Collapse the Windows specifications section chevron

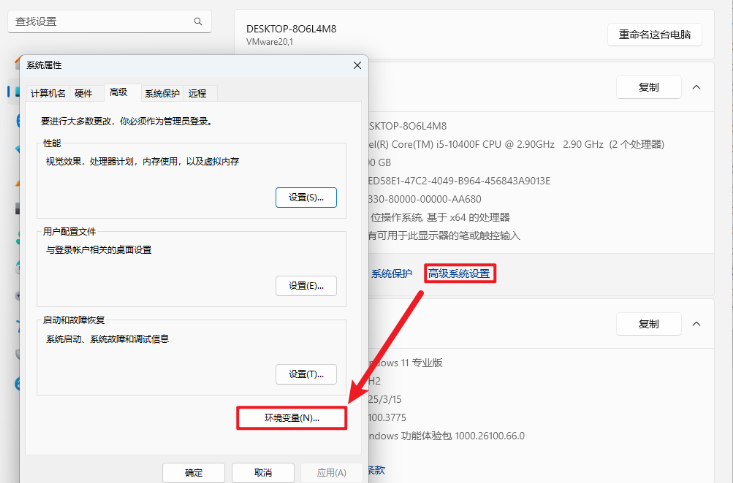pos(696,324)
